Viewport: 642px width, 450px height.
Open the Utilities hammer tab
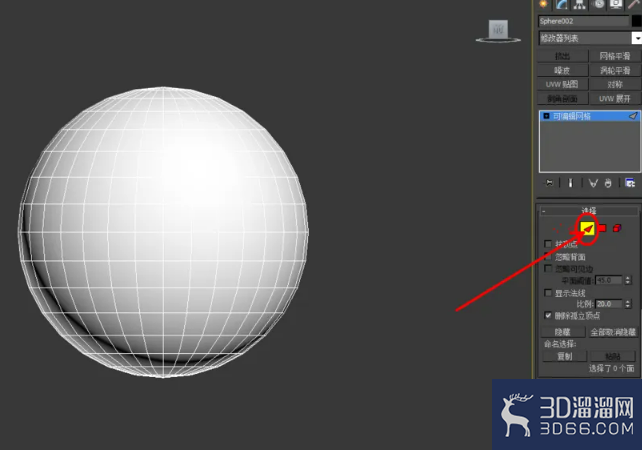634,4
